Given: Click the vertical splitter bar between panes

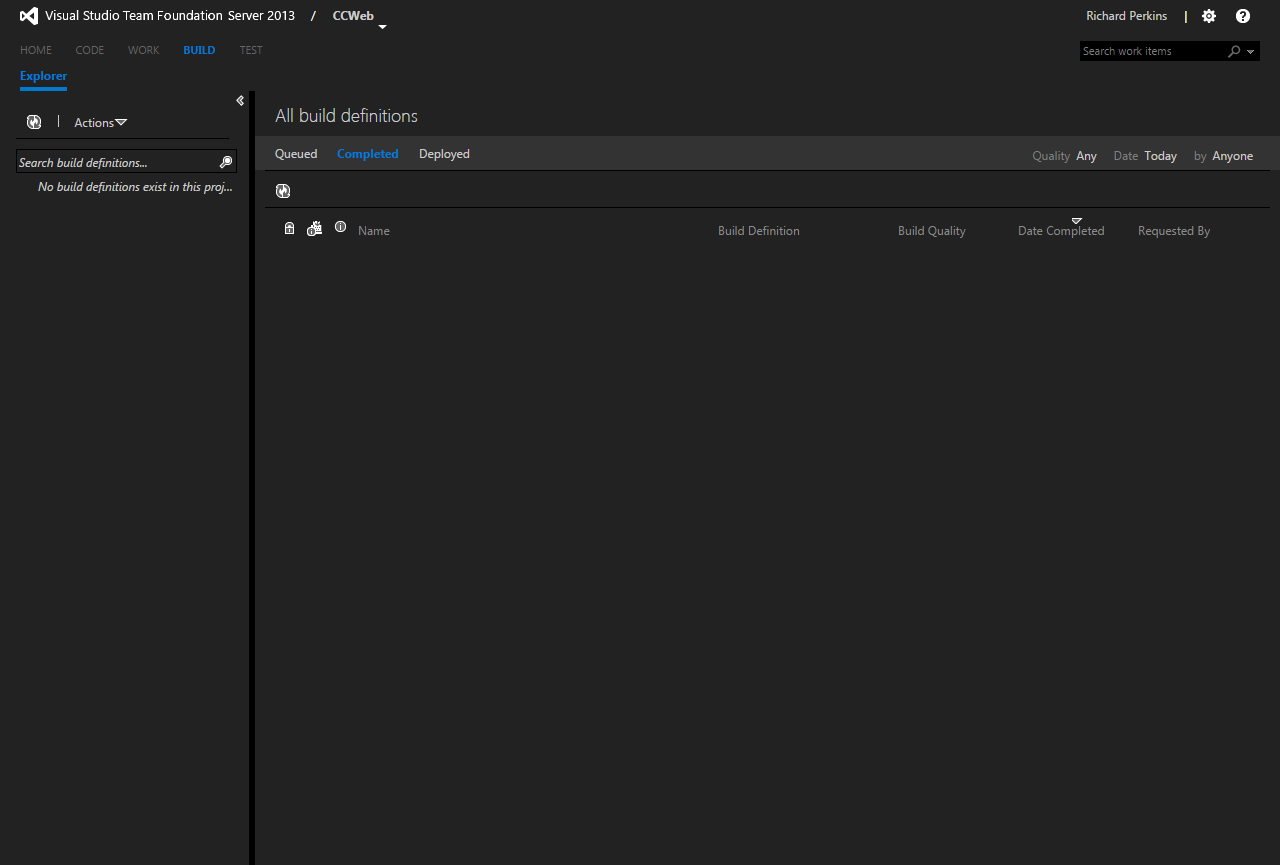Looking at the screenshot, I should [x=252, y=478].
